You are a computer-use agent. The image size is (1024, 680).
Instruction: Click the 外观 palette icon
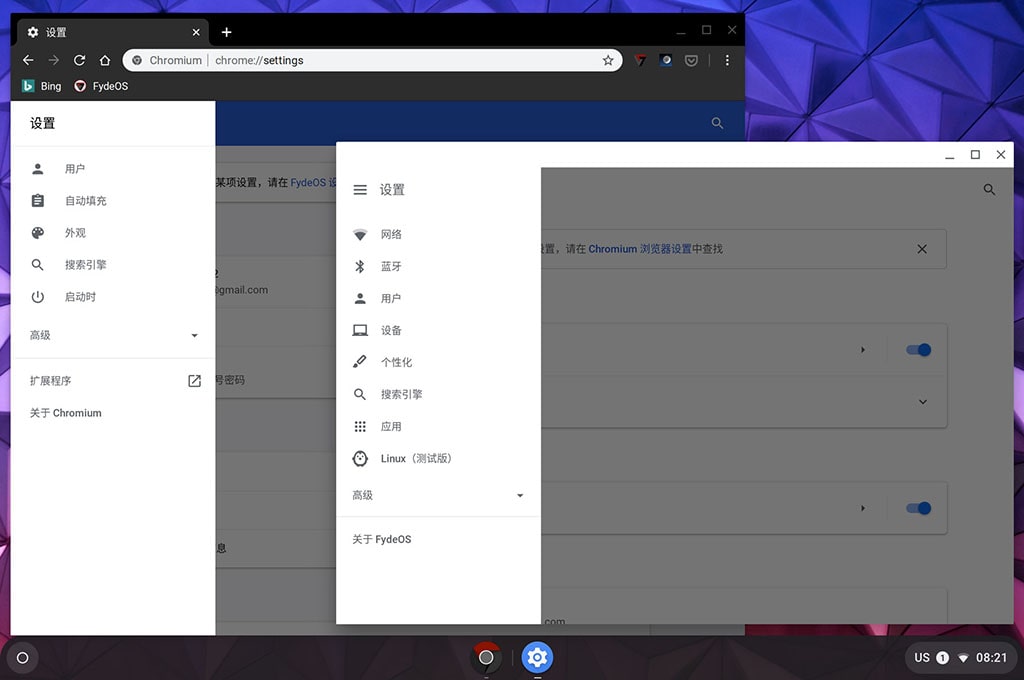(x=38, y=233)
